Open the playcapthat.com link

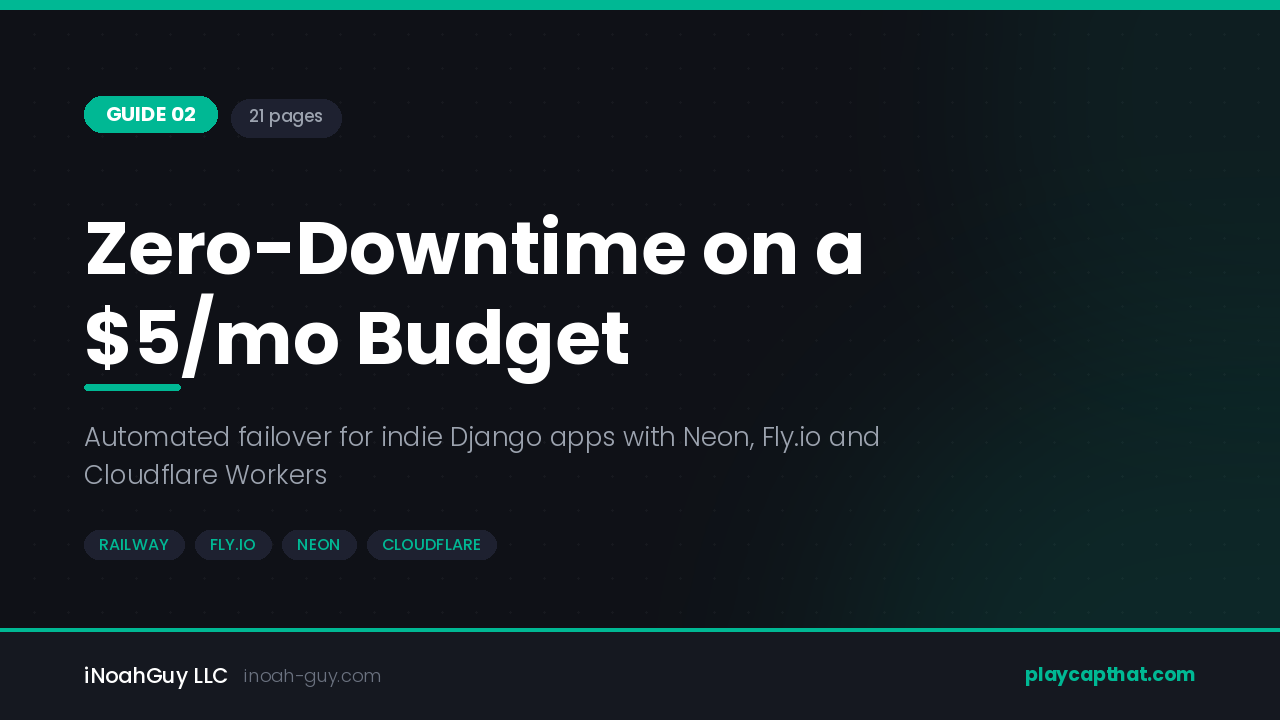click(1110, 675)
